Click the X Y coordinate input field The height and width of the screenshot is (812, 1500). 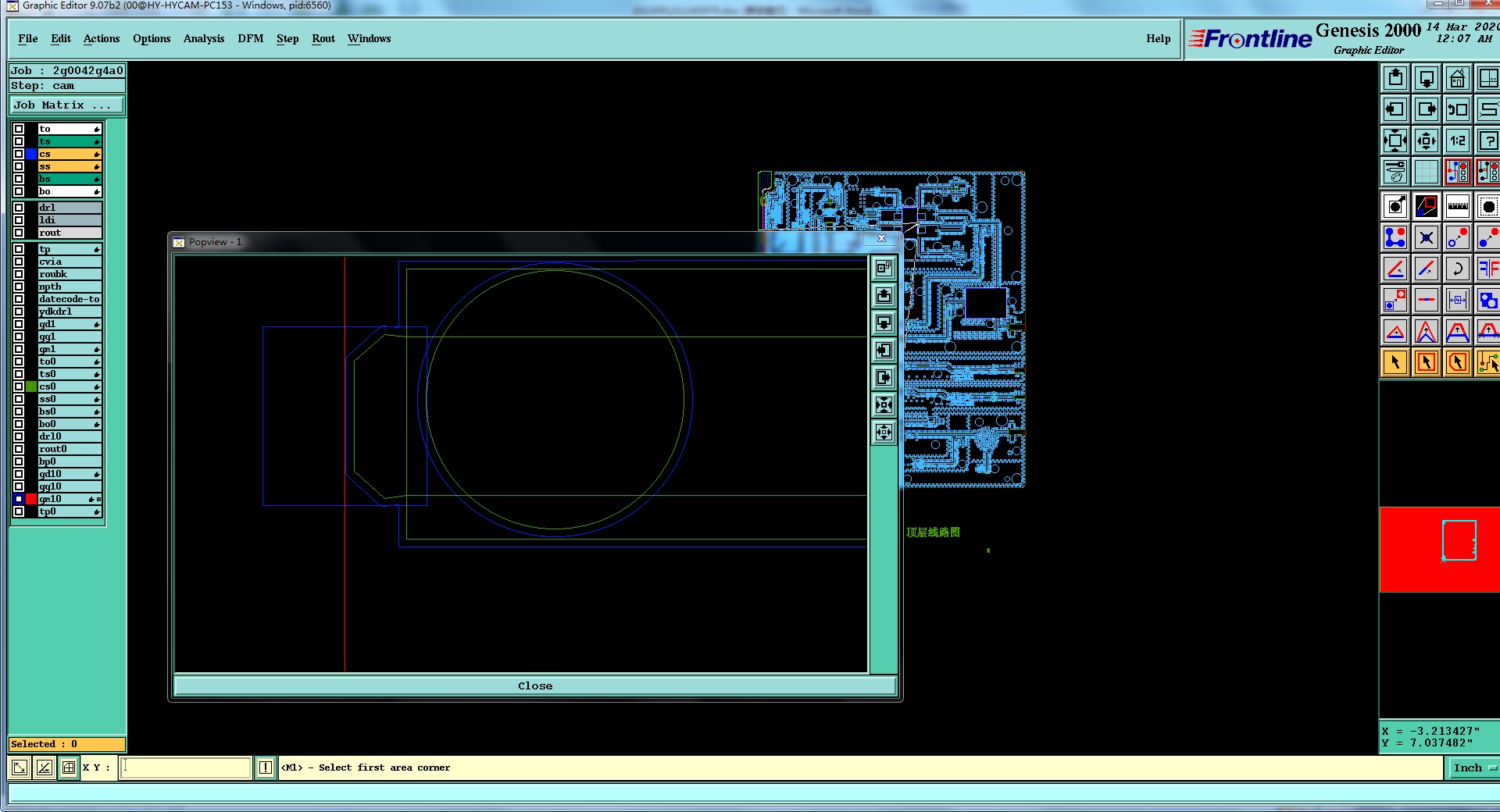(186, 767)
